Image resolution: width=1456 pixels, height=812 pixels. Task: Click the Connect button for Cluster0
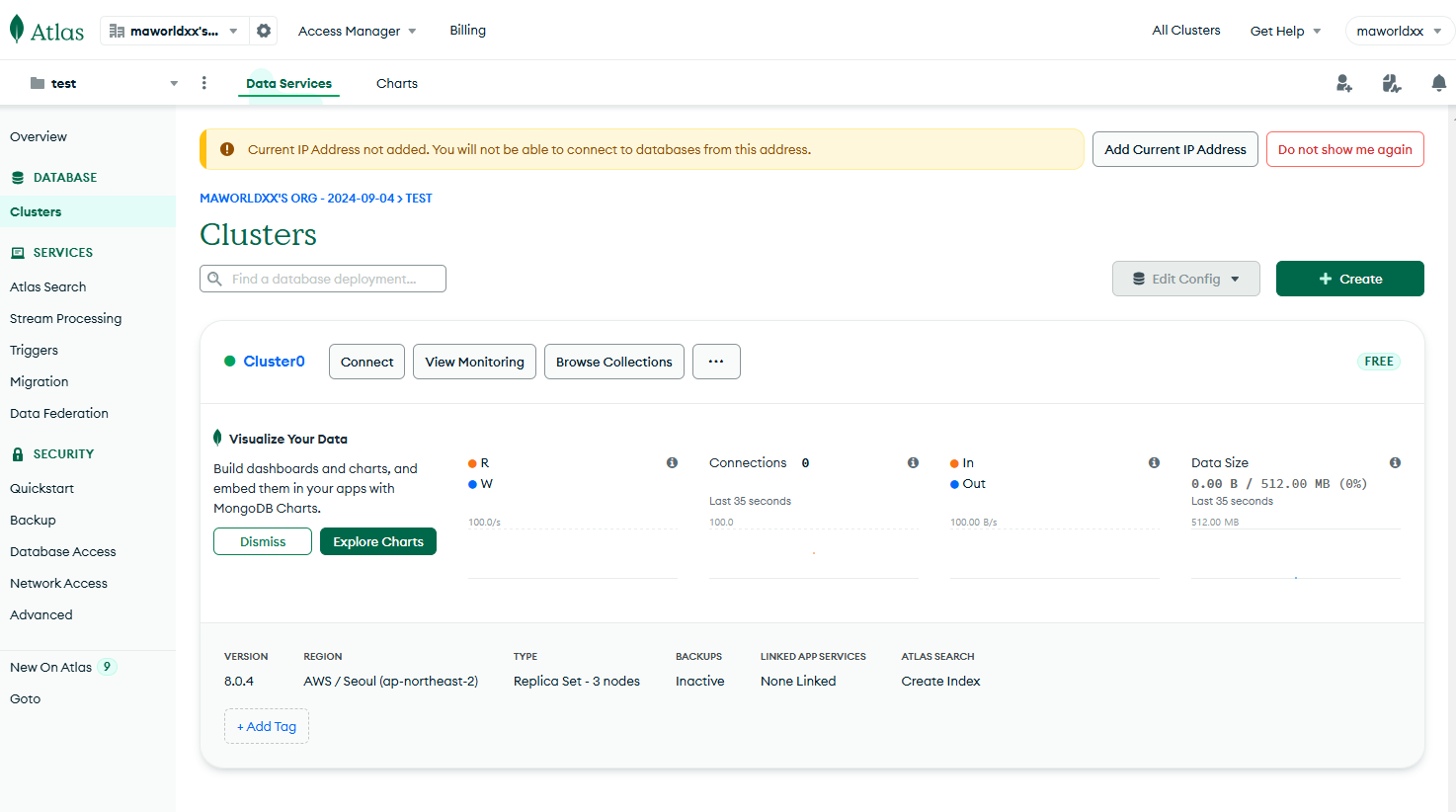[367, 362]
